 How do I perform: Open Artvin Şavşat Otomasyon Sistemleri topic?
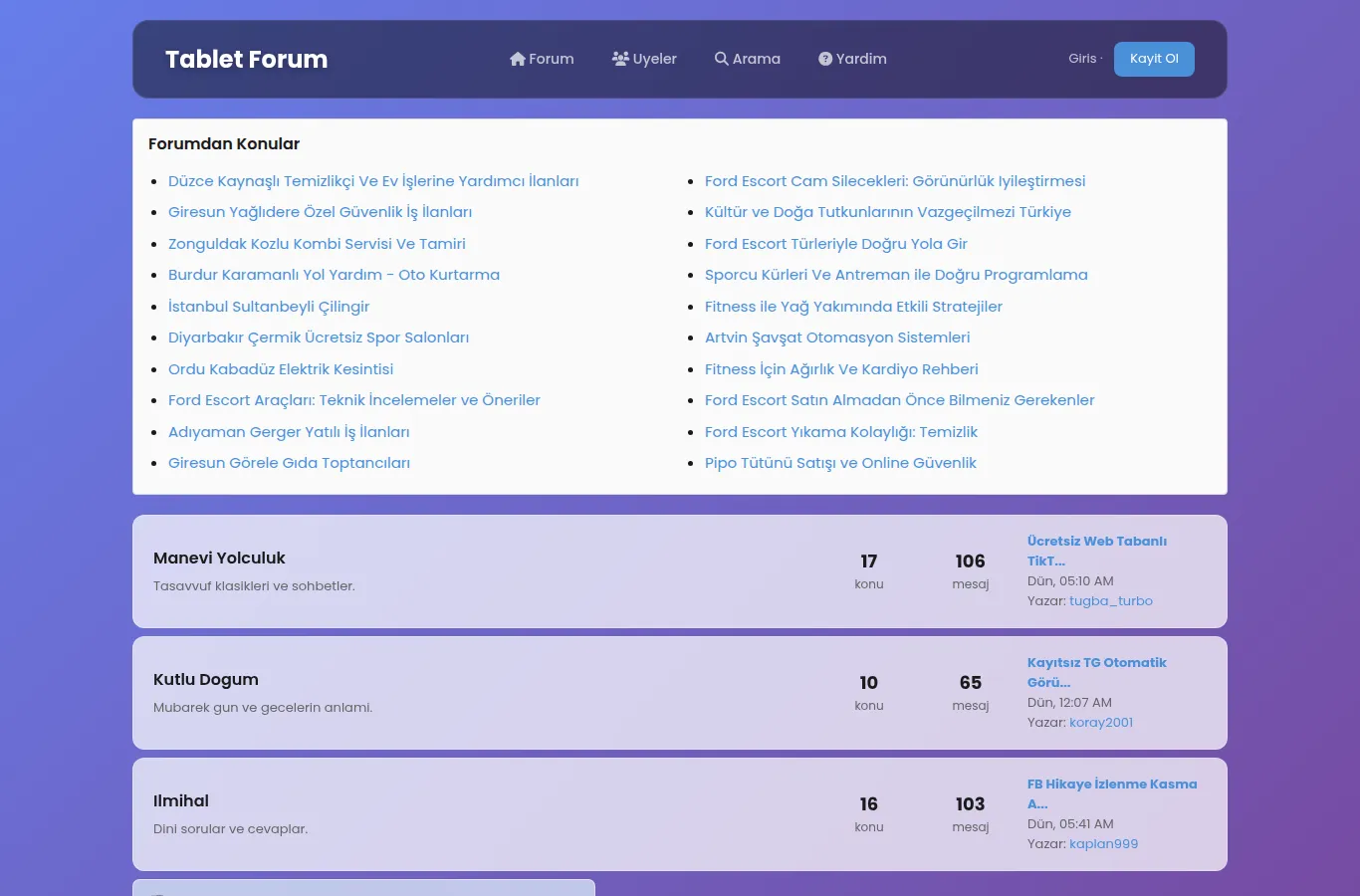tap(837, 337)
